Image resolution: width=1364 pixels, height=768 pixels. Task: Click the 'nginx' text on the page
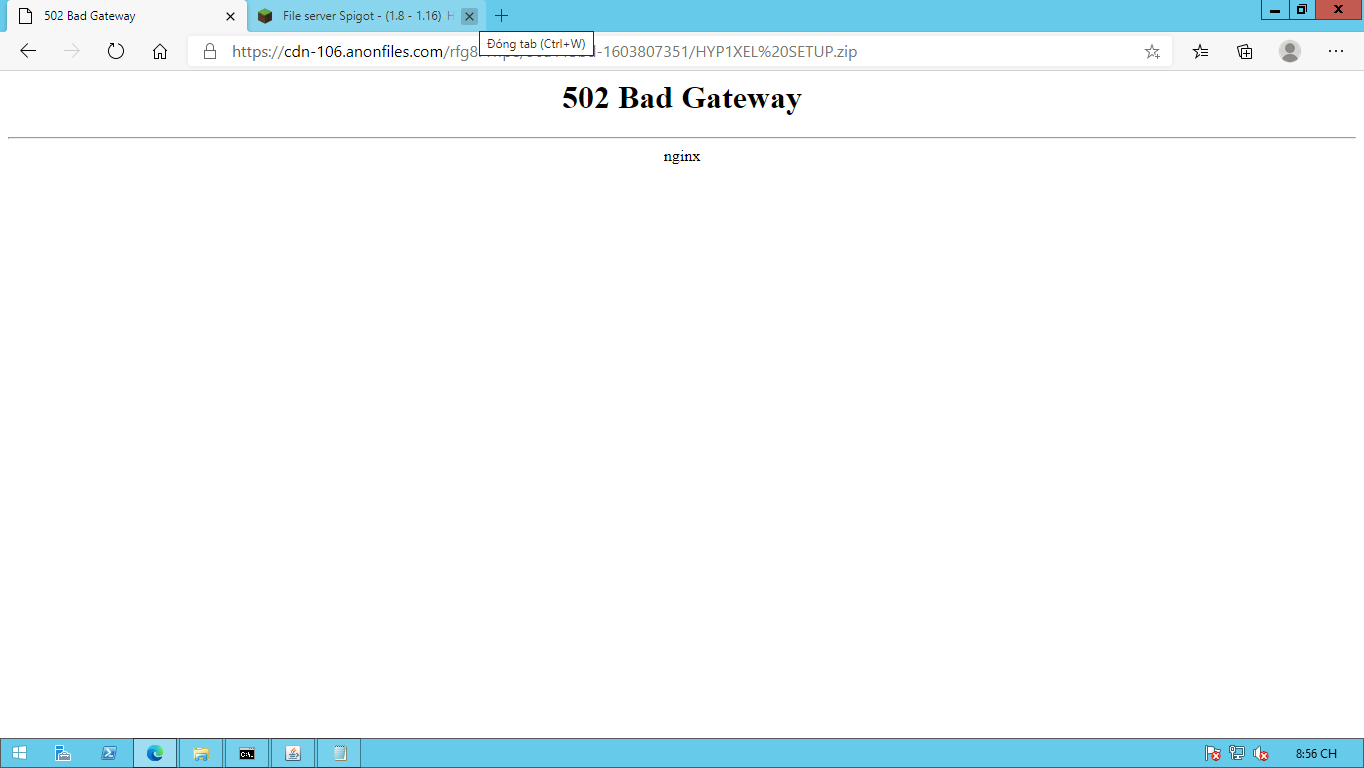682,156
